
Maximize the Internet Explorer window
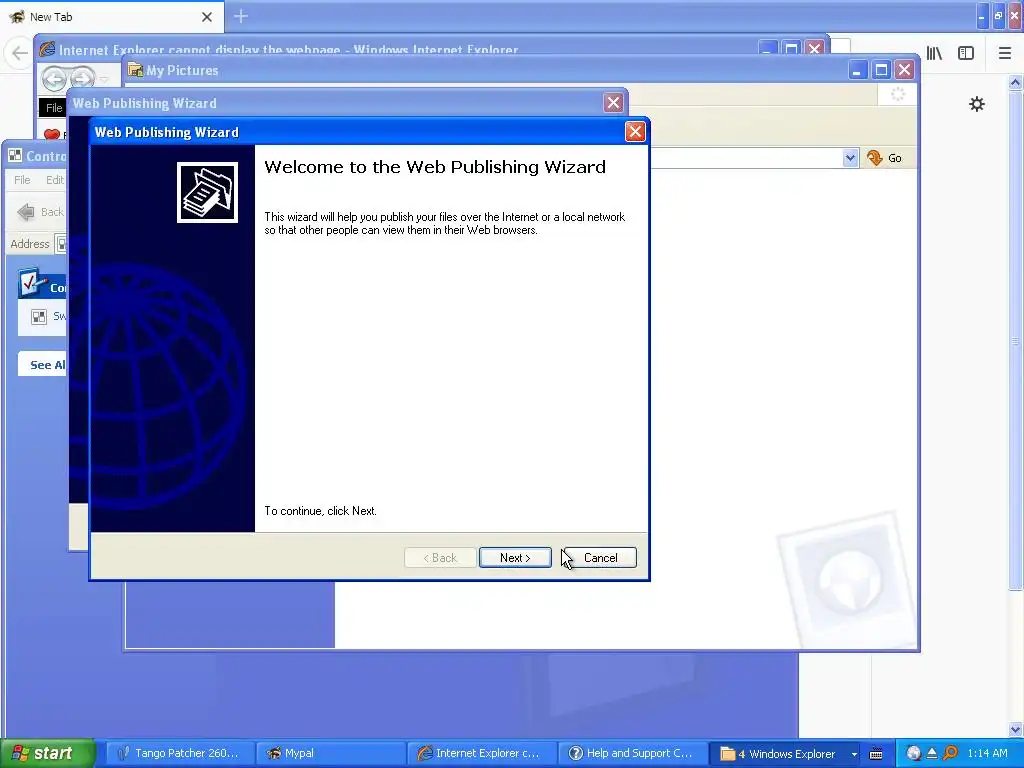(791, 49)
